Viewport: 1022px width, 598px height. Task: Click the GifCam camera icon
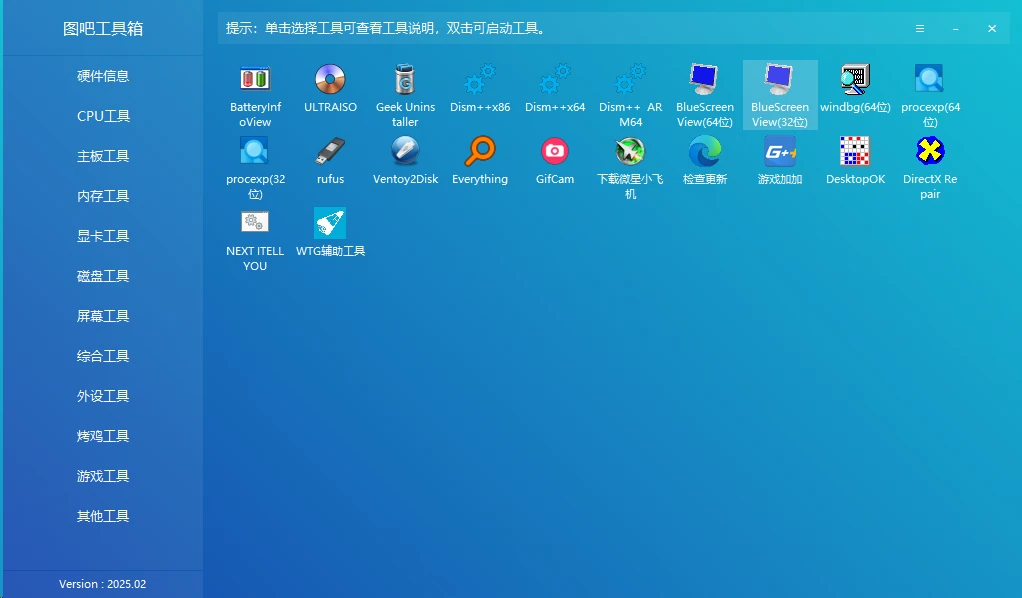coord(555,152)
